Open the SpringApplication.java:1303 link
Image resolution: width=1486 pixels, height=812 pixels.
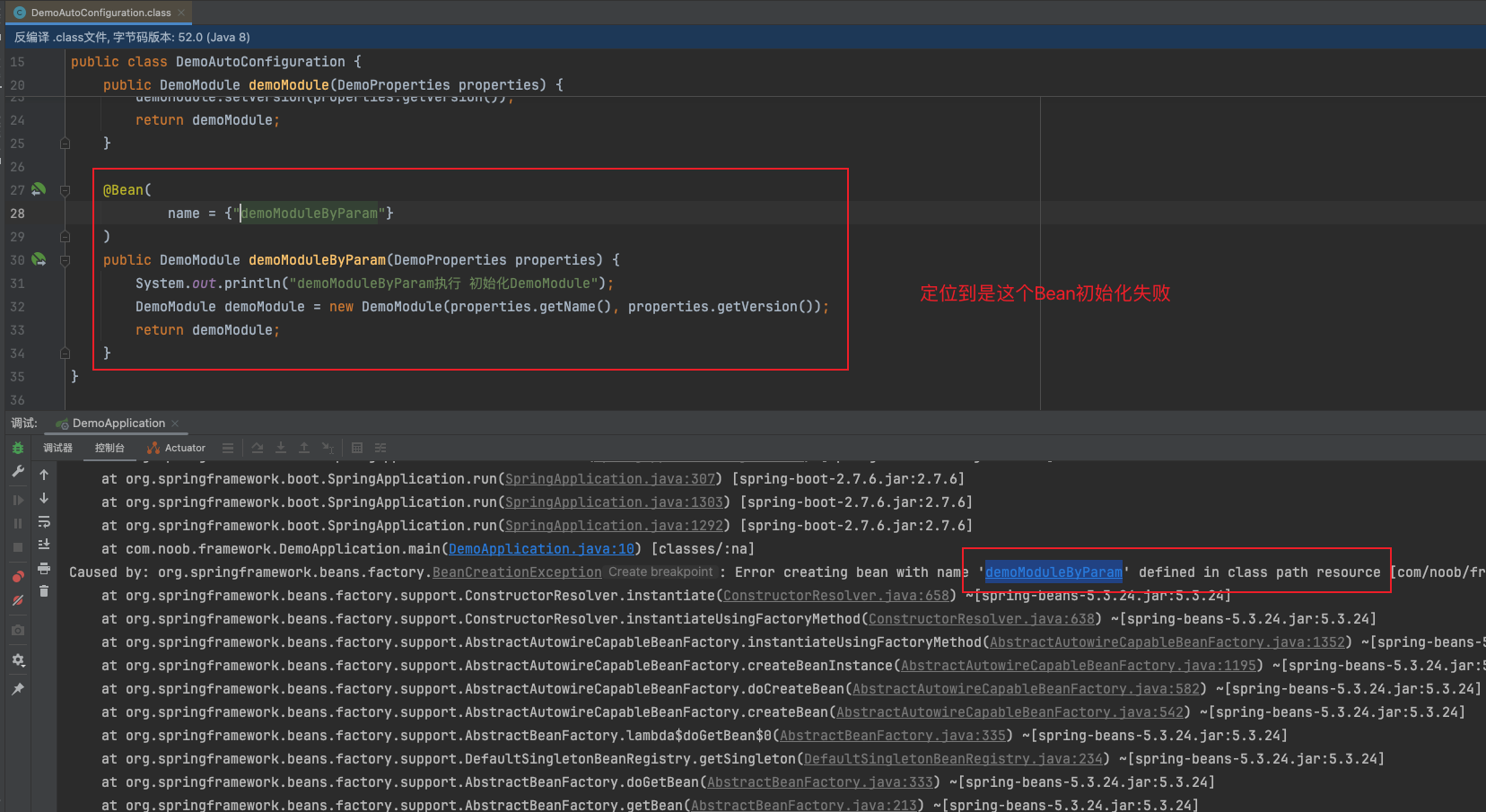point(614,502)
